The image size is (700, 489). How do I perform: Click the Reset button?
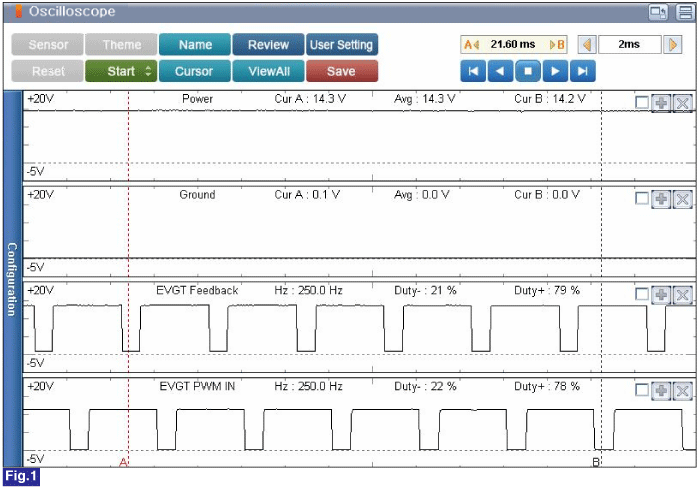point(48,71)
